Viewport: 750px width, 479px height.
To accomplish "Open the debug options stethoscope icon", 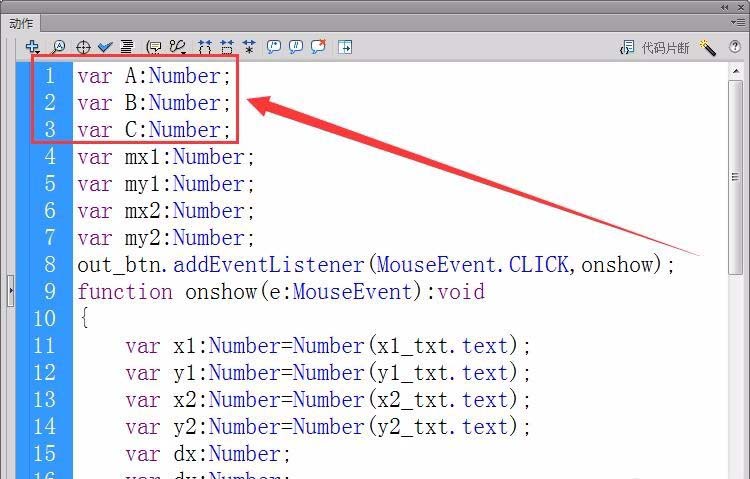I will [x=177, y=47].
